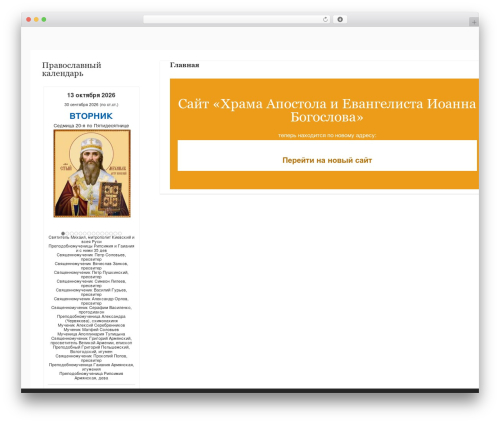Click 'Священномученик Петр Пушкинский' entry
500x423 pixels.
[x=91, y=274]
